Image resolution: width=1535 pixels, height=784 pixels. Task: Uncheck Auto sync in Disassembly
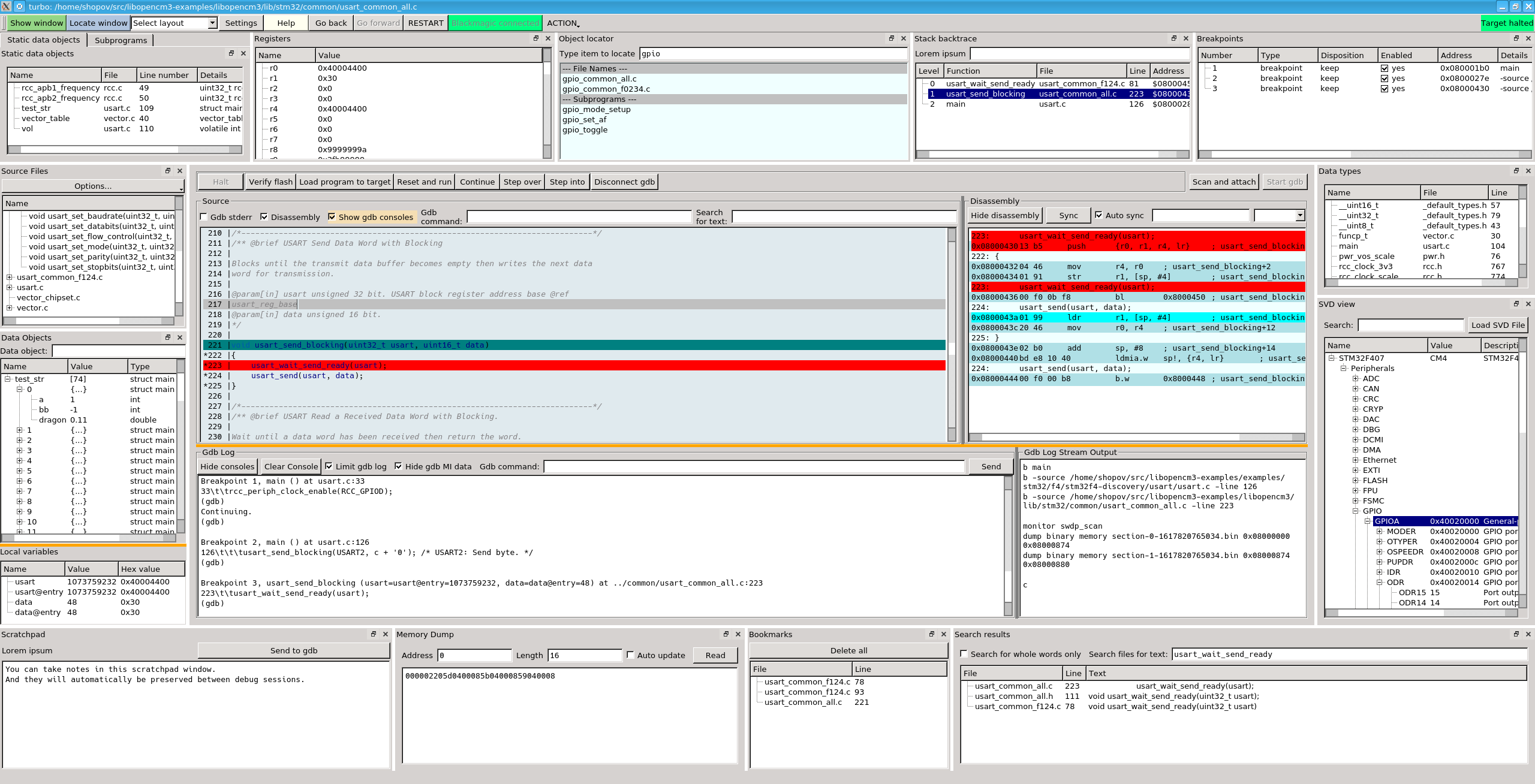1098,215
